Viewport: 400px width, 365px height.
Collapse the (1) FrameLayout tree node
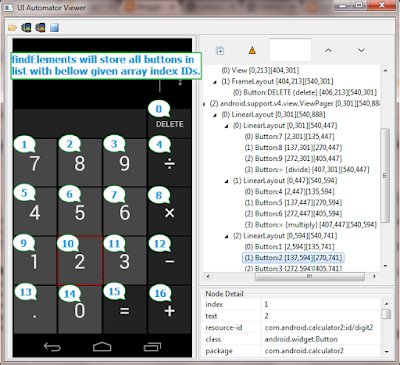pyautogui.click(x=215, y=82)
